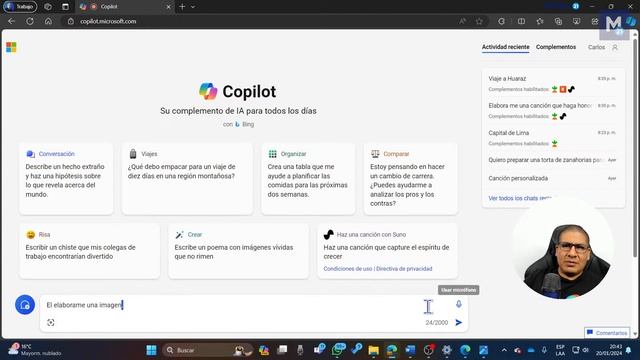Click the notifications bell in the system tray
This screenshot has width=640, height=360.
click(x=629, y=350)
